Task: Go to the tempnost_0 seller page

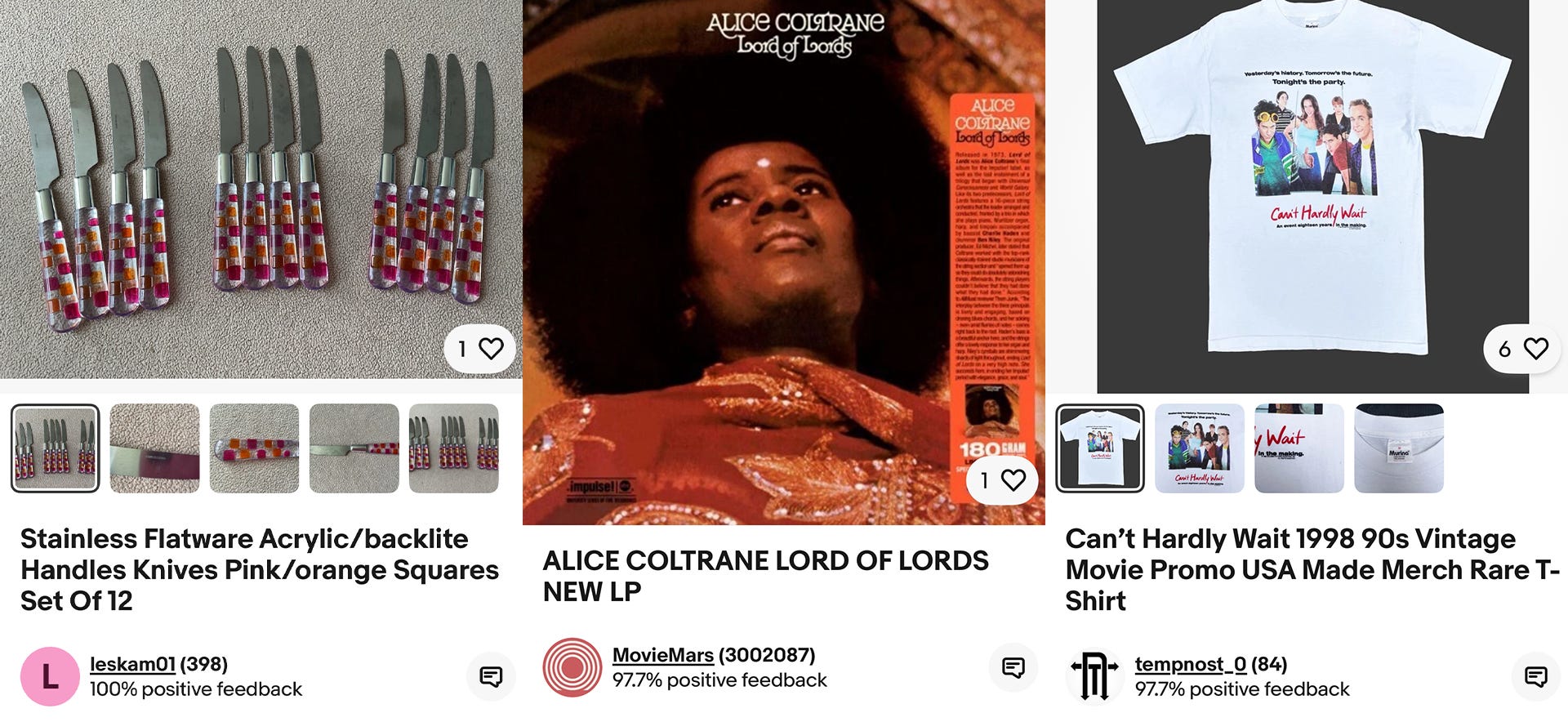Action: click(x=1191, y=664)
